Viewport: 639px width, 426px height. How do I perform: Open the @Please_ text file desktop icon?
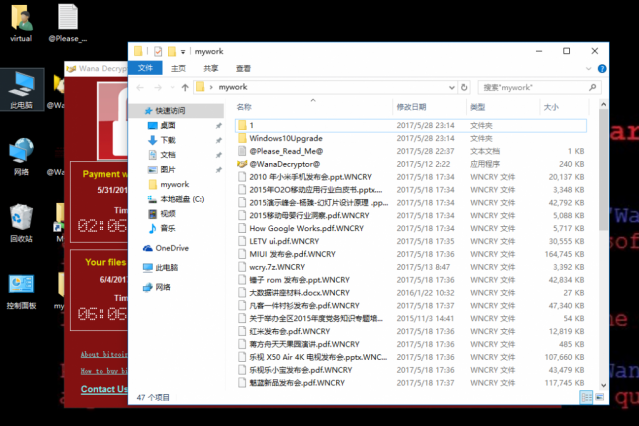pyautogui.click(x=68, y=24)
